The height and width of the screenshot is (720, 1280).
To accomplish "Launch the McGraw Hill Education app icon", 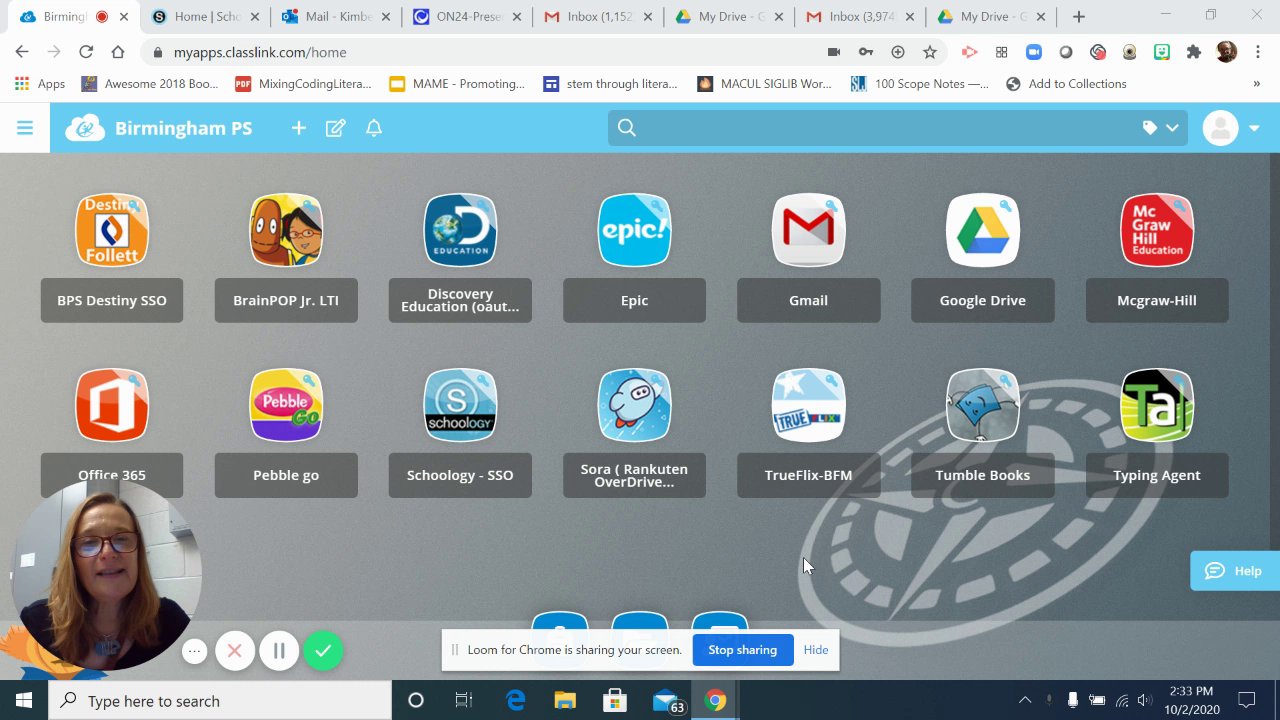I will pyautogui.click(x=1157, y=231).
